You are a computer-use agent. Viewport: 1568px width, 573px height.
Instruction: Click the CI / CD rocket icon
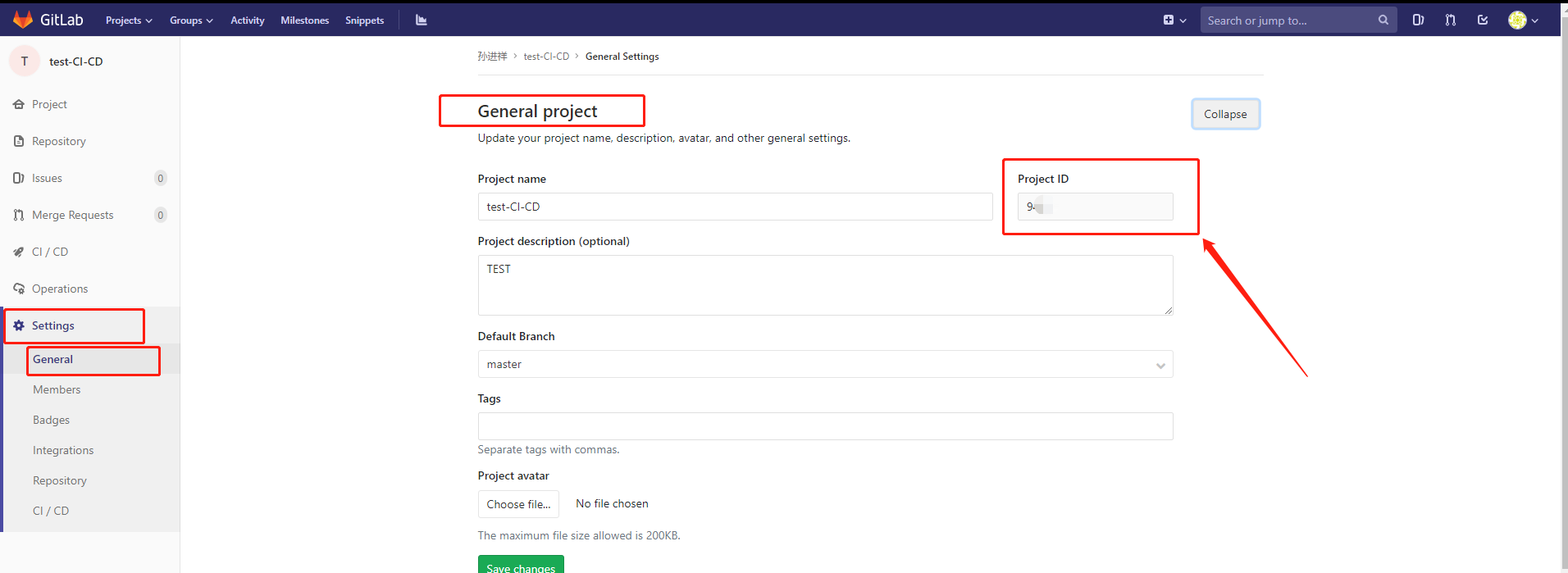click(x=19, y=252)
